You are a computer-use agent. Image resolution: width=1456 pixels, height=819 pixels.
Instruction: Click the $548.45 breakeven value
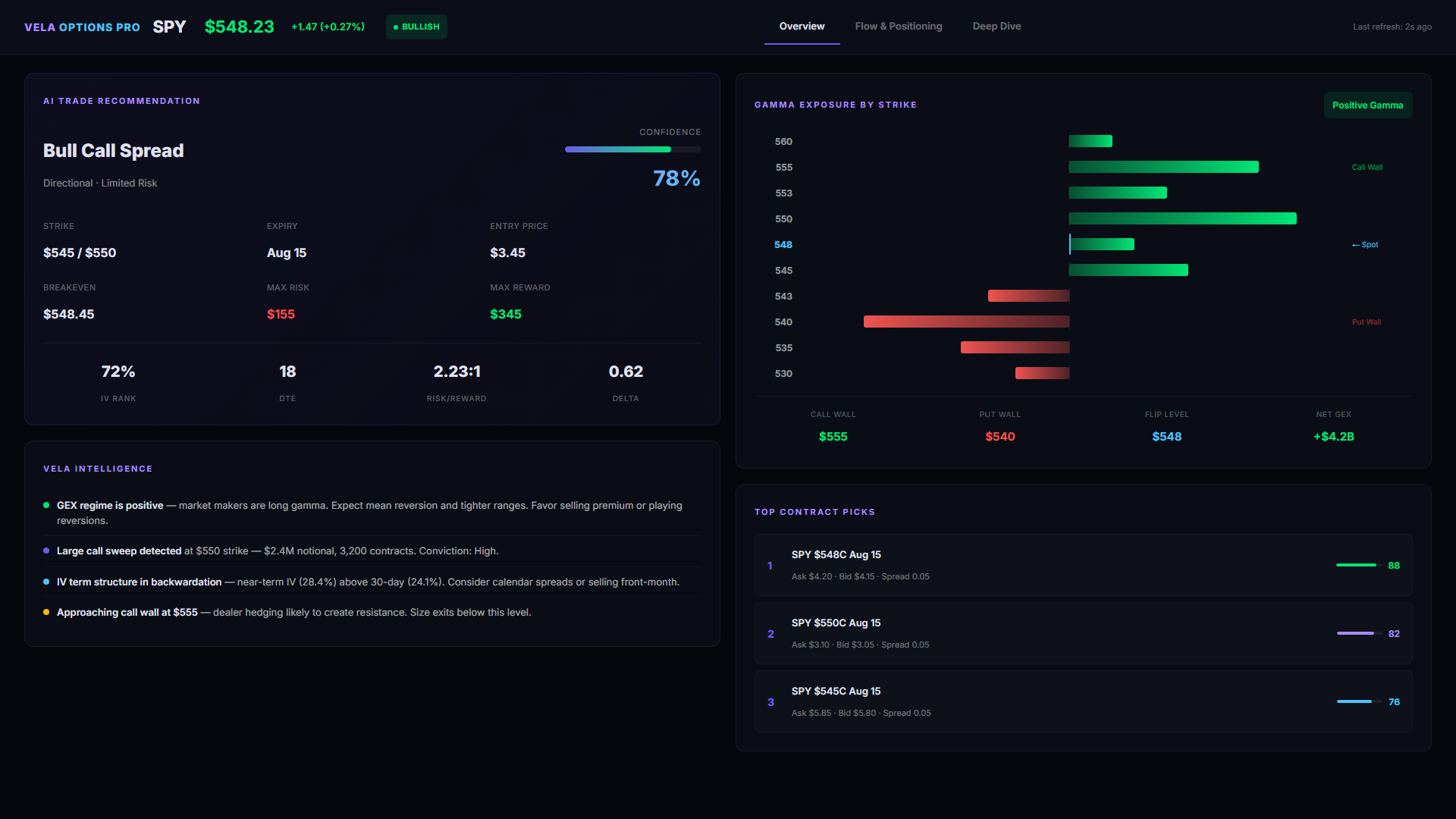[68, 314]
